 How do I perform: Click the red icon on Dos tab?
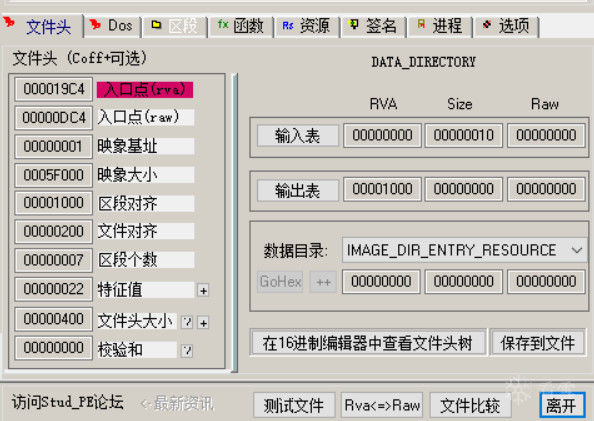coord(95,25)
